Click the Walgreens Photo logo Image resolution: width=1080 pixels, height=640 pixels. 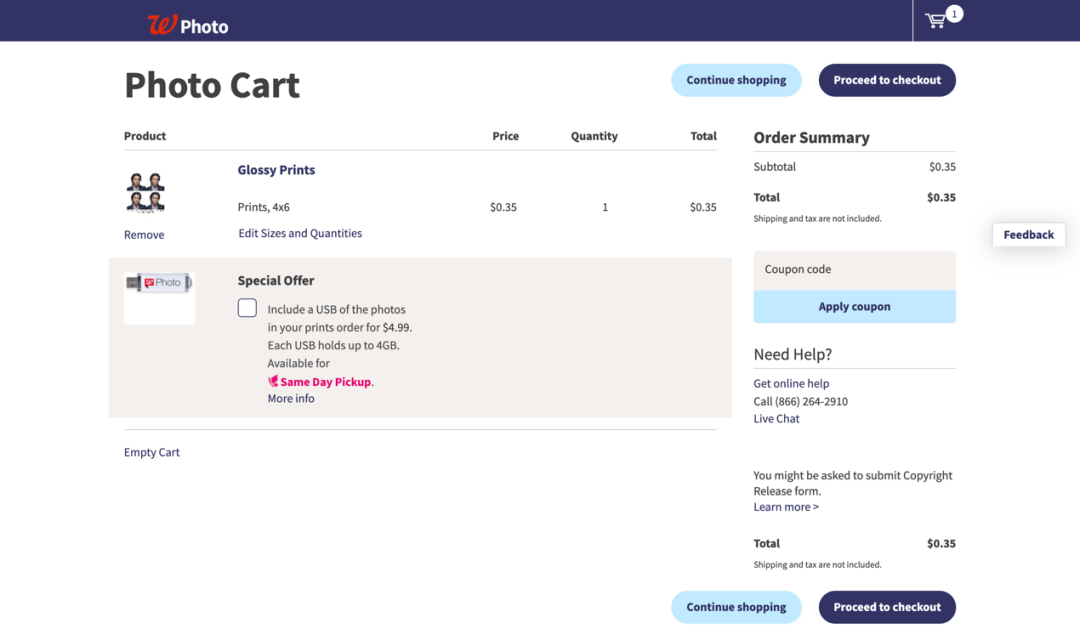(187, 25)
